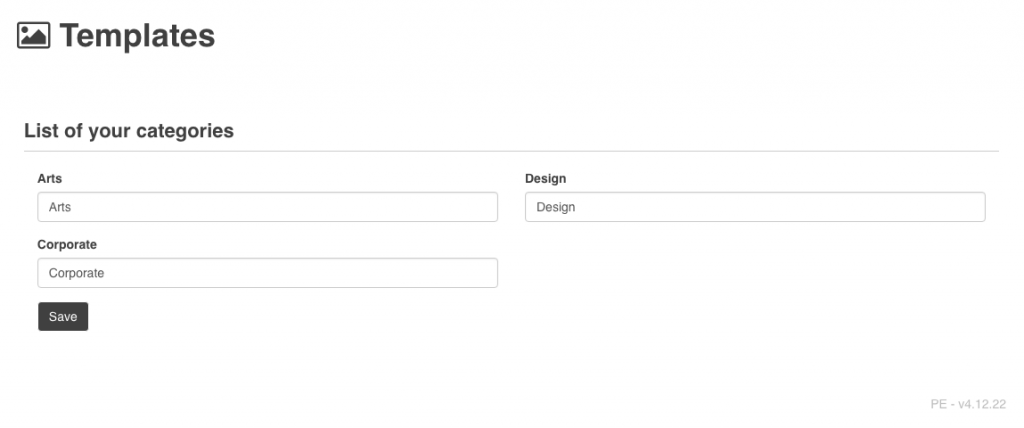Click the Corporate field label
The width and height of the screenshot is (1024, 428).
tap(67, 244)
